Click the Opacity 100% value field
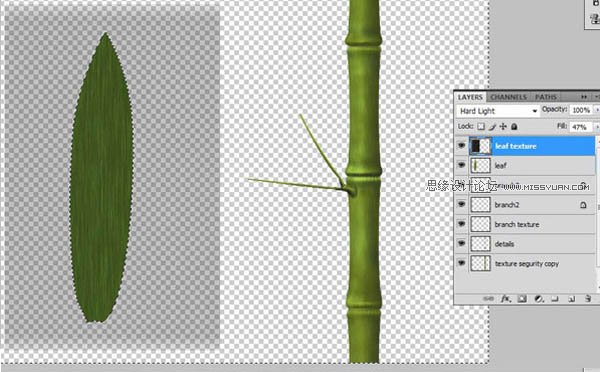 (x=580, y=110)
